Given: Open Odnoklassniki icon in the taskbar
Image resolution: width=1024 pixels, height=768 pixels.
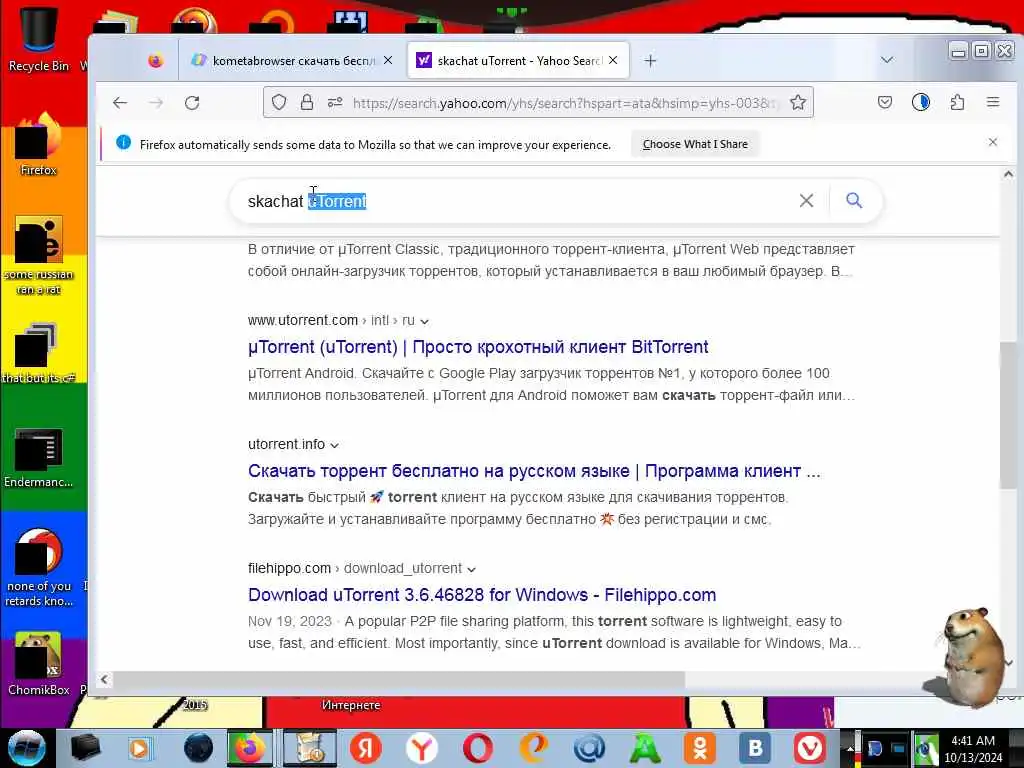Looking at the screenshot, I should 700,748.
